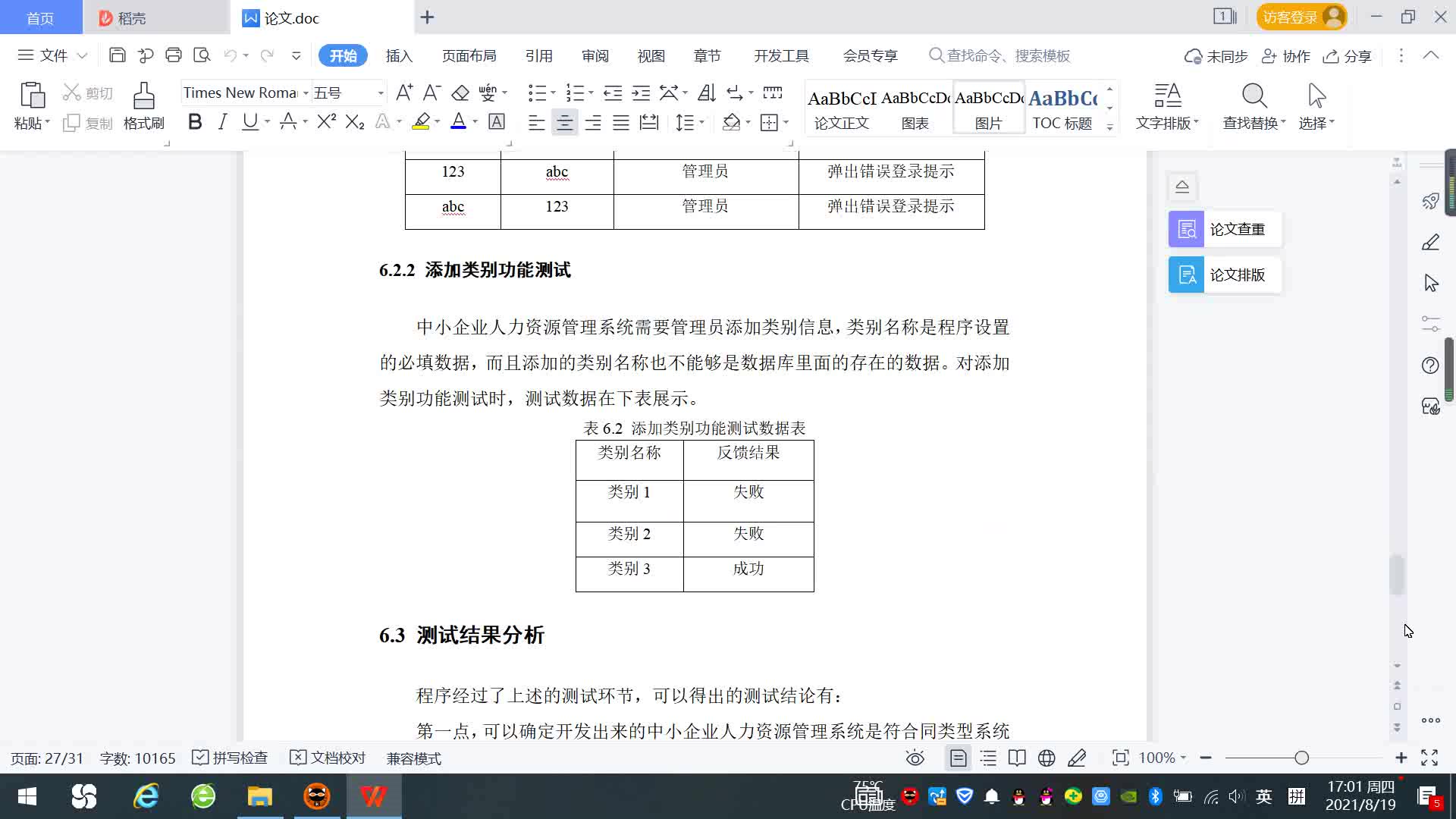This screenshot has height=819, width=1456.
Task: Click the 未同步 sync status
Action: click(x=1216, y=56)
